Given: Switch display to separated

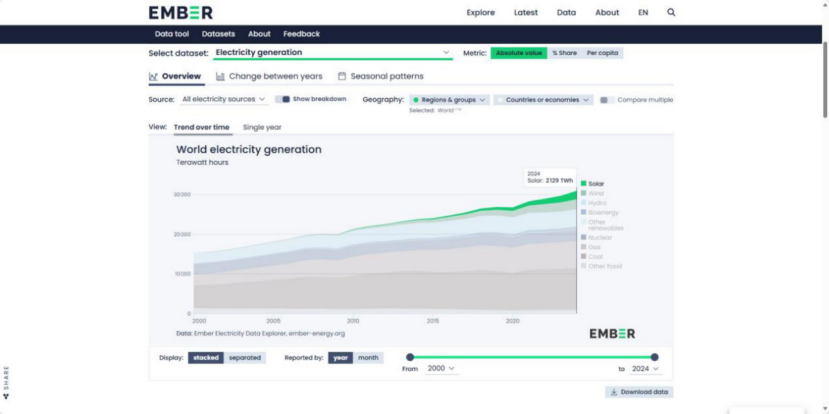Looking at the screenshot, I should (245, 357).
